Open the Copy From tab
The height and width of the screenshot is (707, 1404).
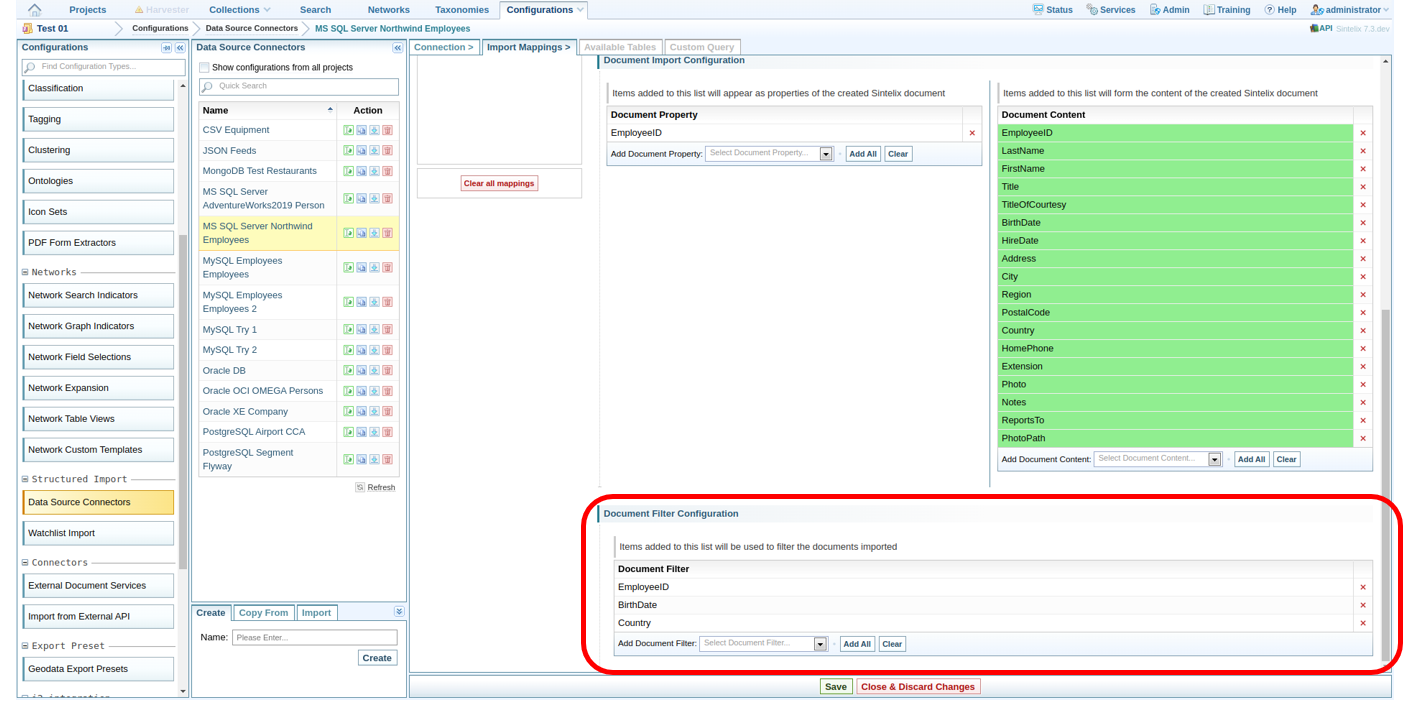click(263, 613)
